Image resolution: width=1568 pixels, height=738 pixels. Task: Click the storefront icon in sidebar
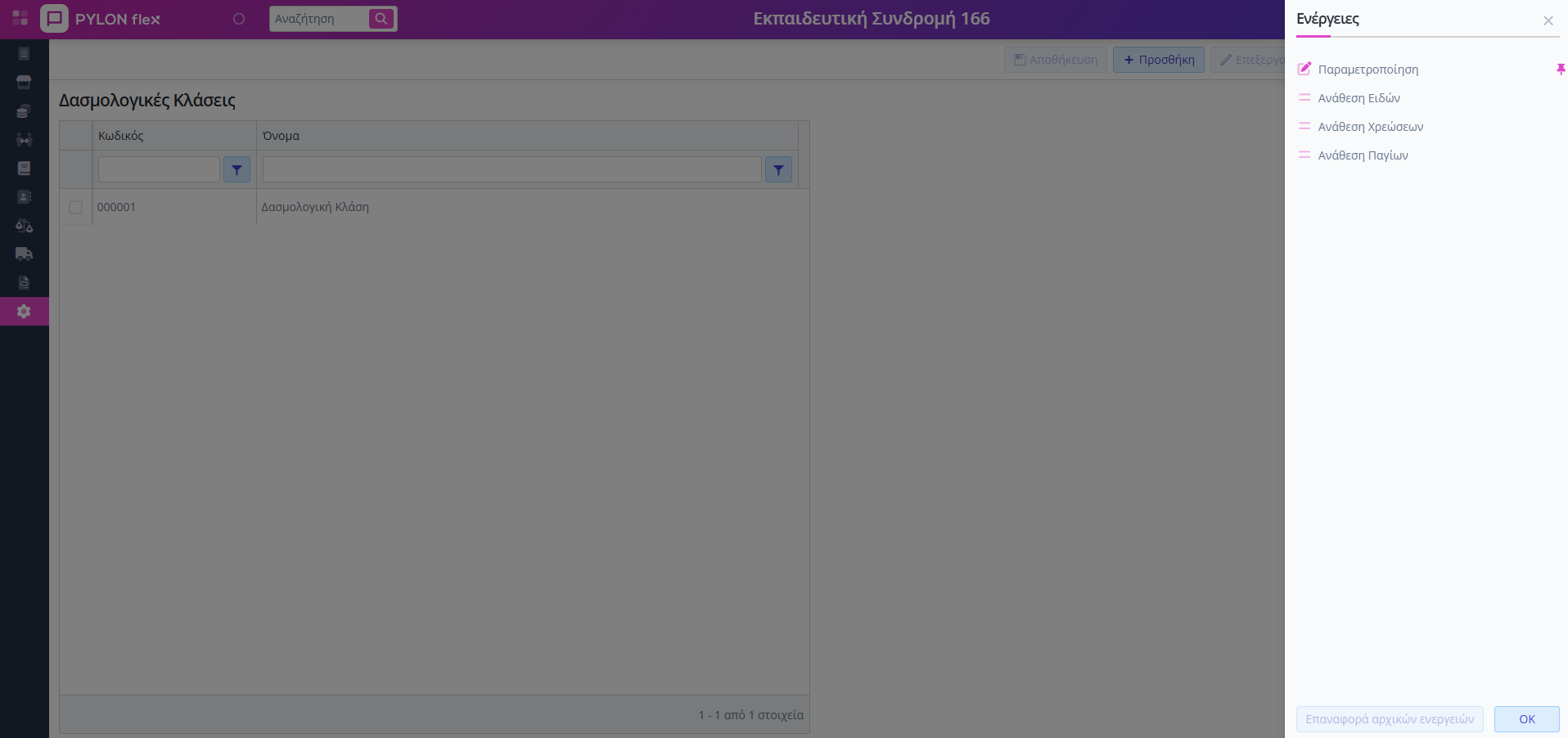(24, 83)
